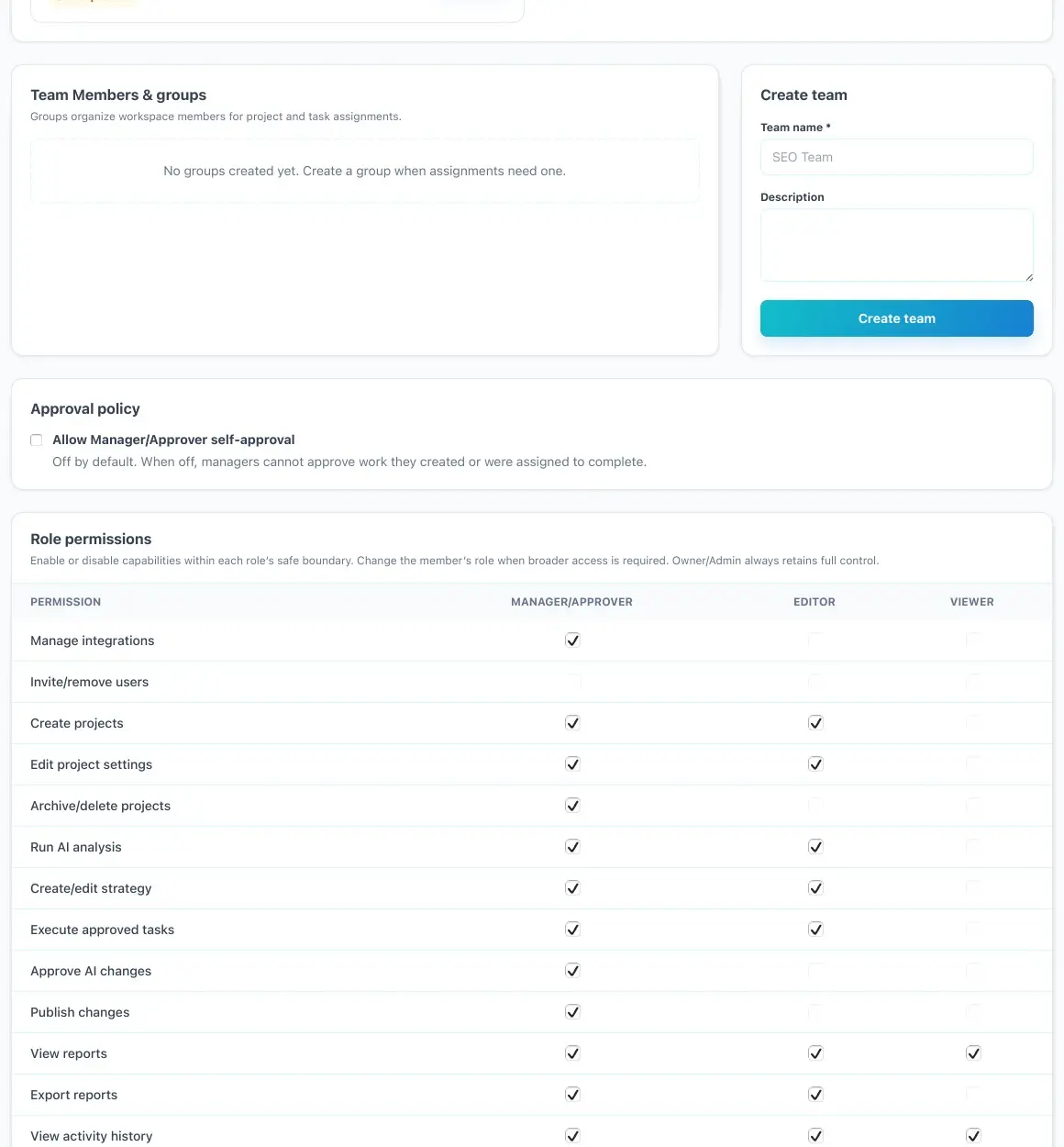Viewport: 1064px width, 1147px height.
Task: Enable Allow Manager/Approver self-approval checkbox
Action: pos(37,440)
